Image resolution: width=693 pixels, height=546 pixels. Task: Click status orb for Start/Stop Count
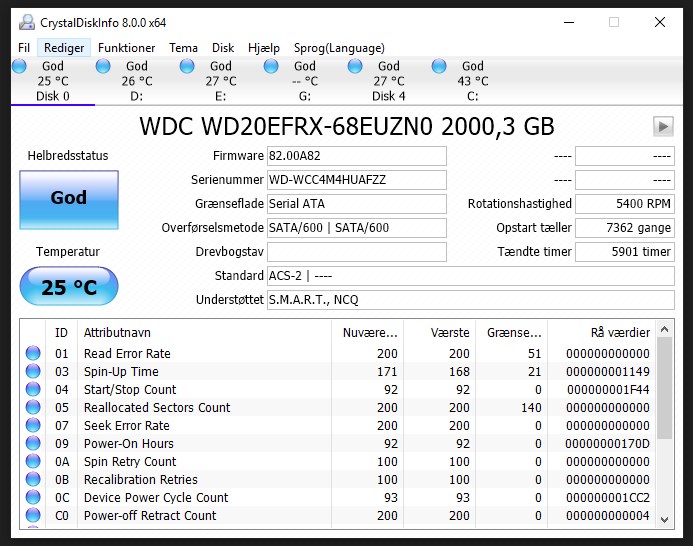[x=33, y=389]
